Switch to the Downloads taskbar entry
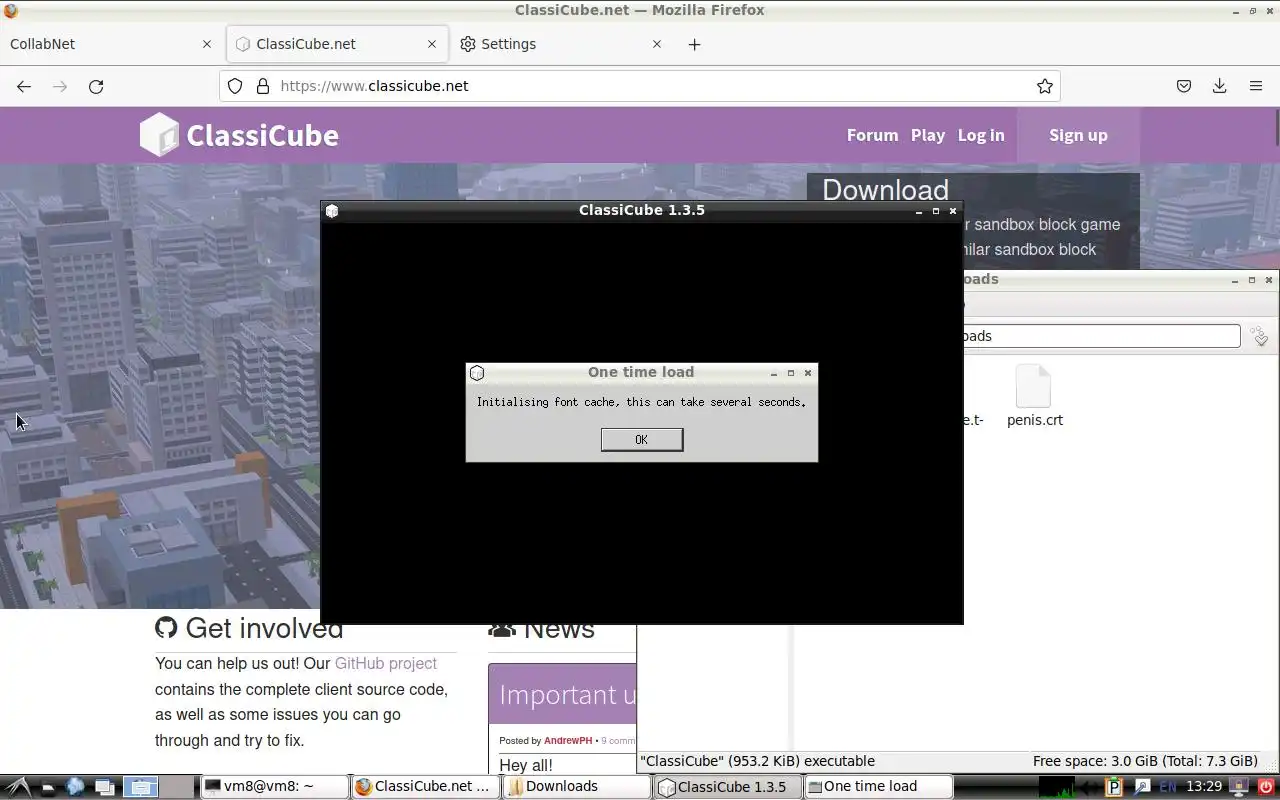This screenshot has height=800, width=1280. [577, 787]
